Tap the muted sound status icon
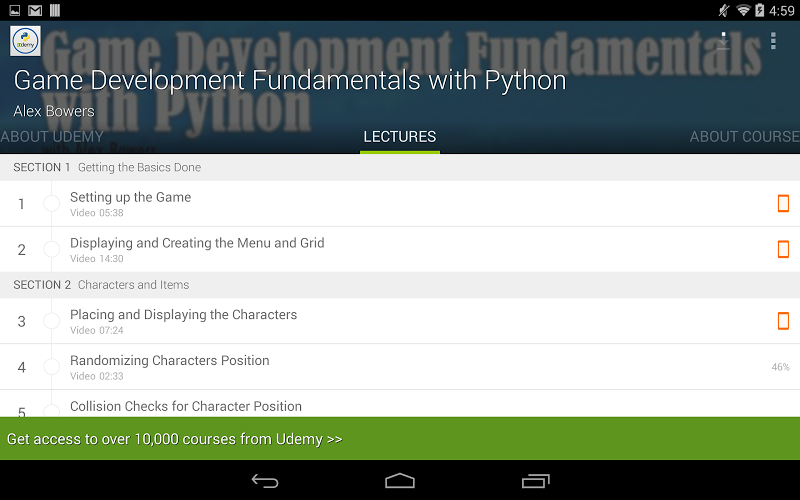The height and width of the screenshot is (500, 800). (723, 10)
